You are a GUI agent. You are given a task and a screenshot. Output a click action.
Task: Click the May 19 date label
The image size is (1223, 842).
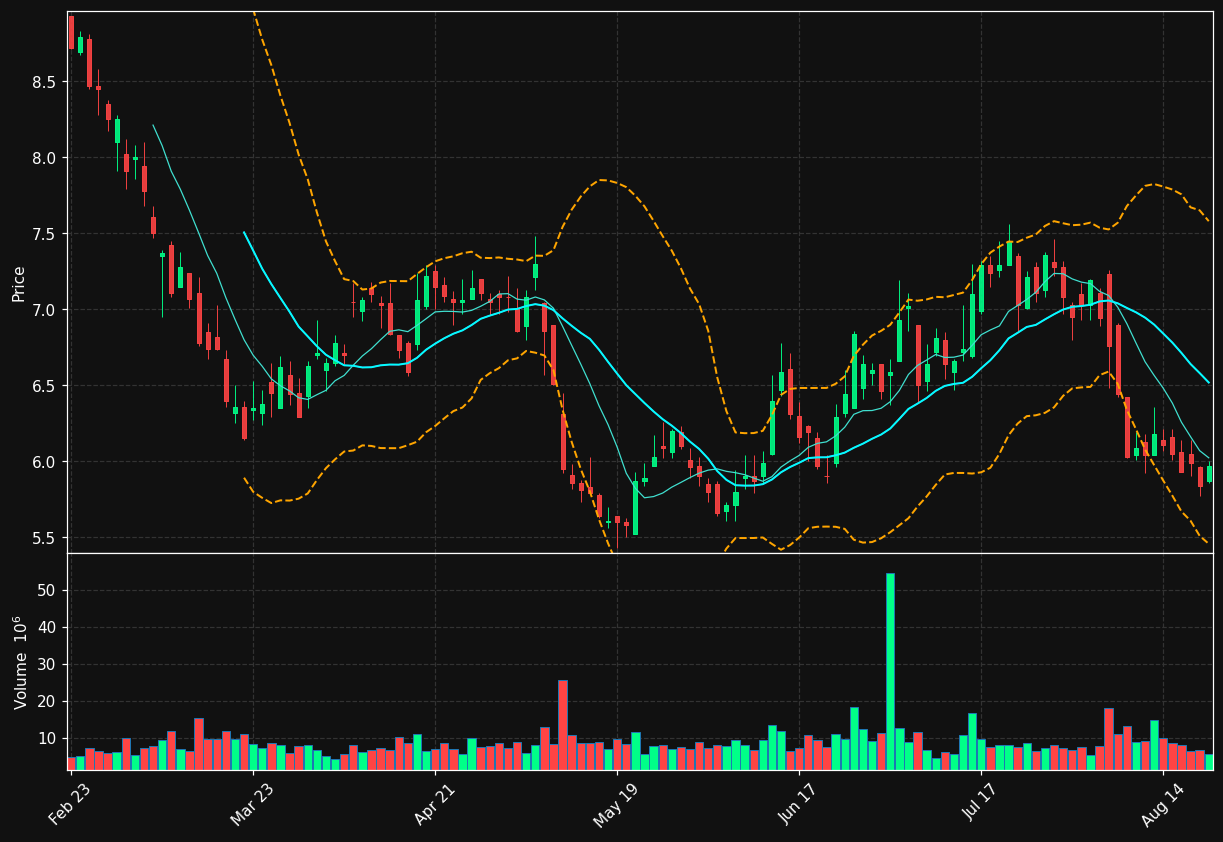pyautogui.click(x=616, y=804)
